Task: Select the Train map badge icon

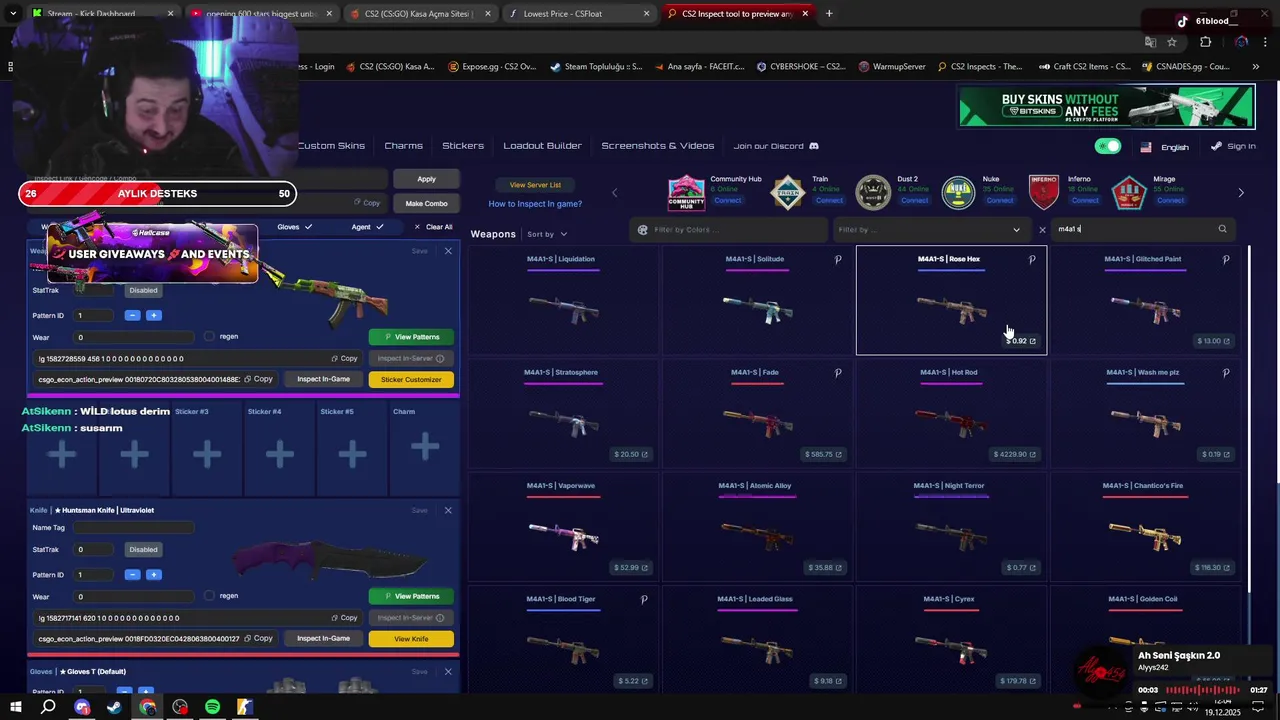Action: click(787, 192)
